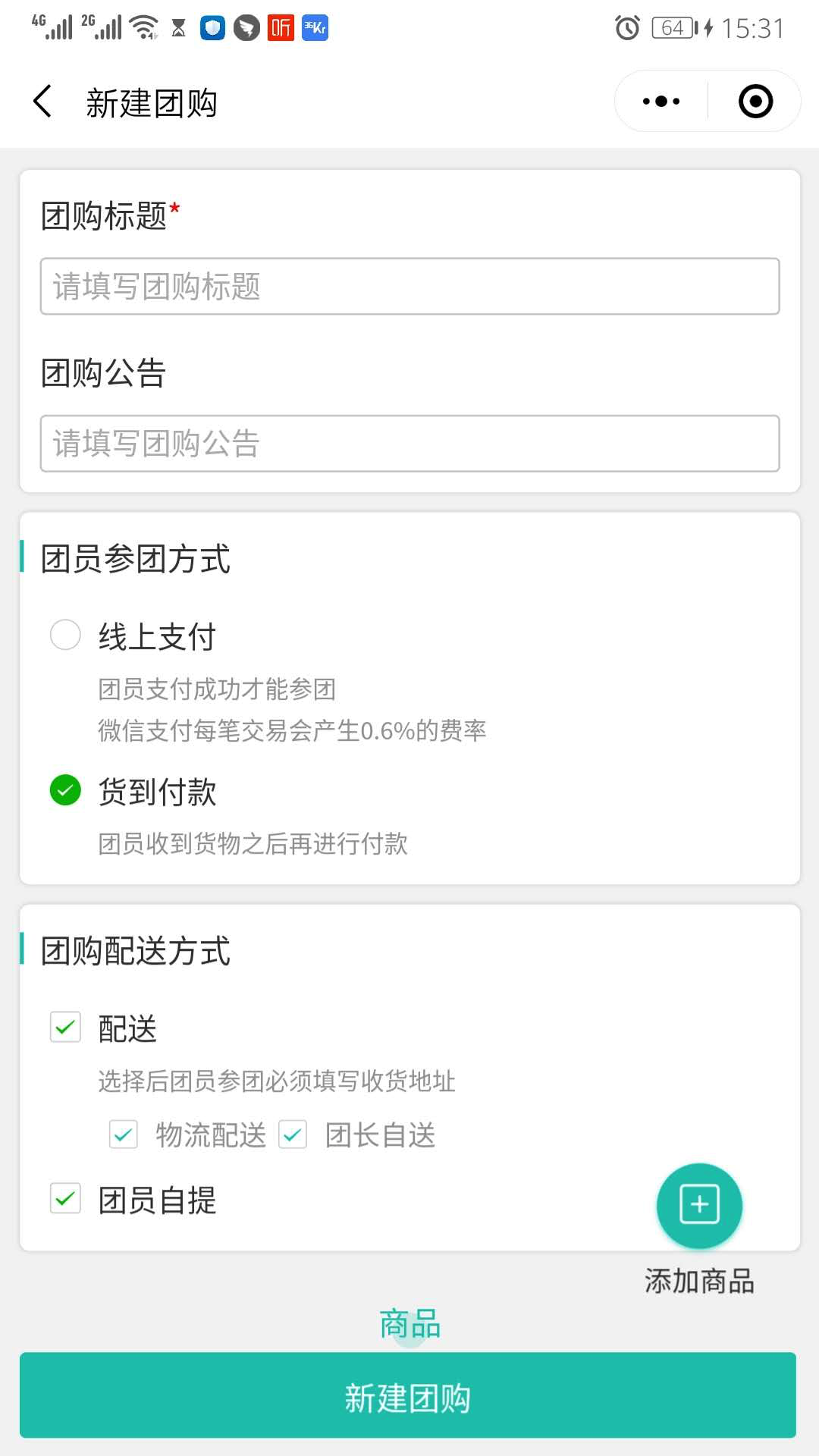Tap the alarm clock status icon
This screenshot has height=1456, width=819.
click(x=627, y=28)
